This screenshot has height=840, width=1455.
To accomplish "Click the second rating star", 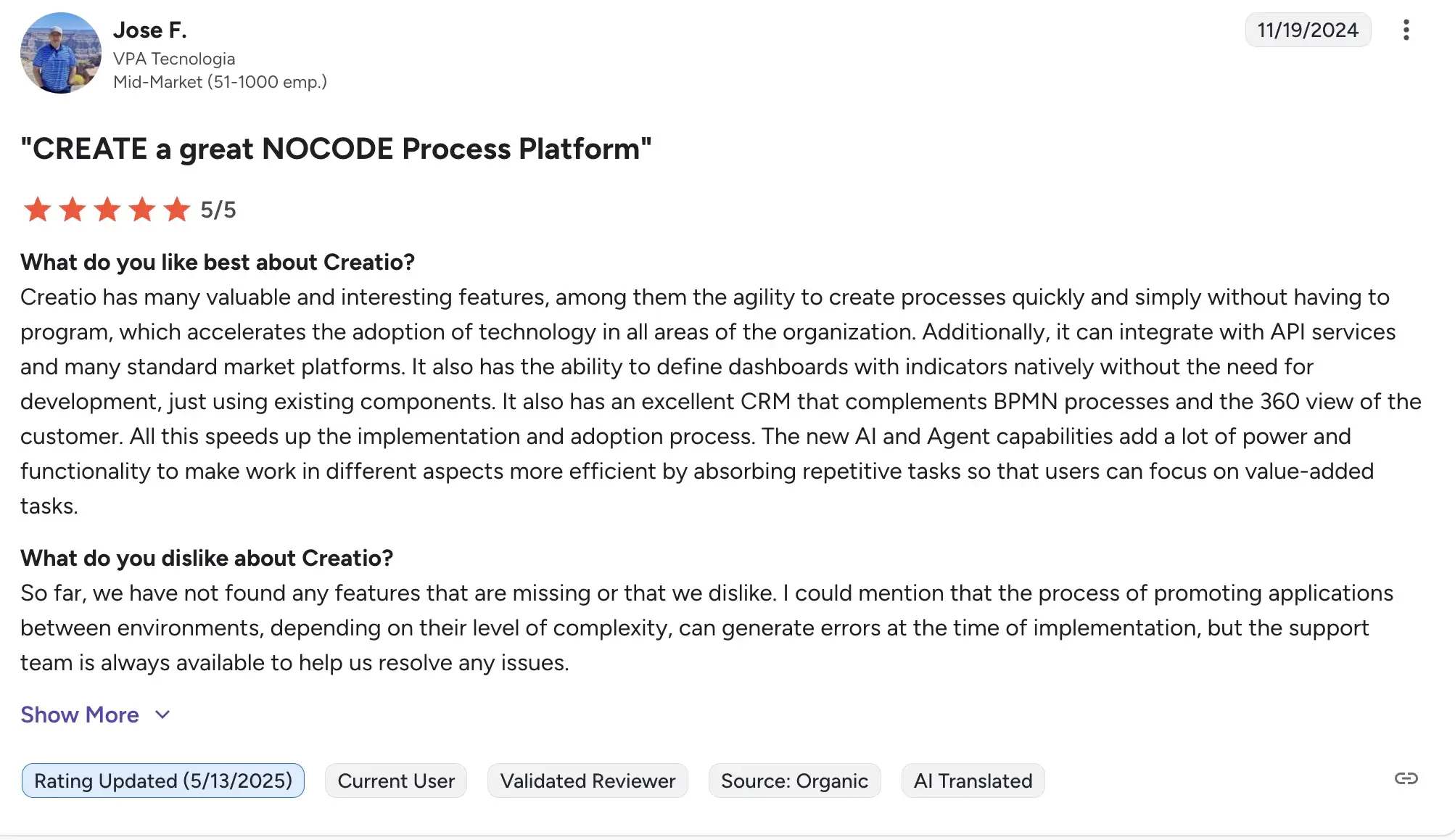I will click(72, 210).
